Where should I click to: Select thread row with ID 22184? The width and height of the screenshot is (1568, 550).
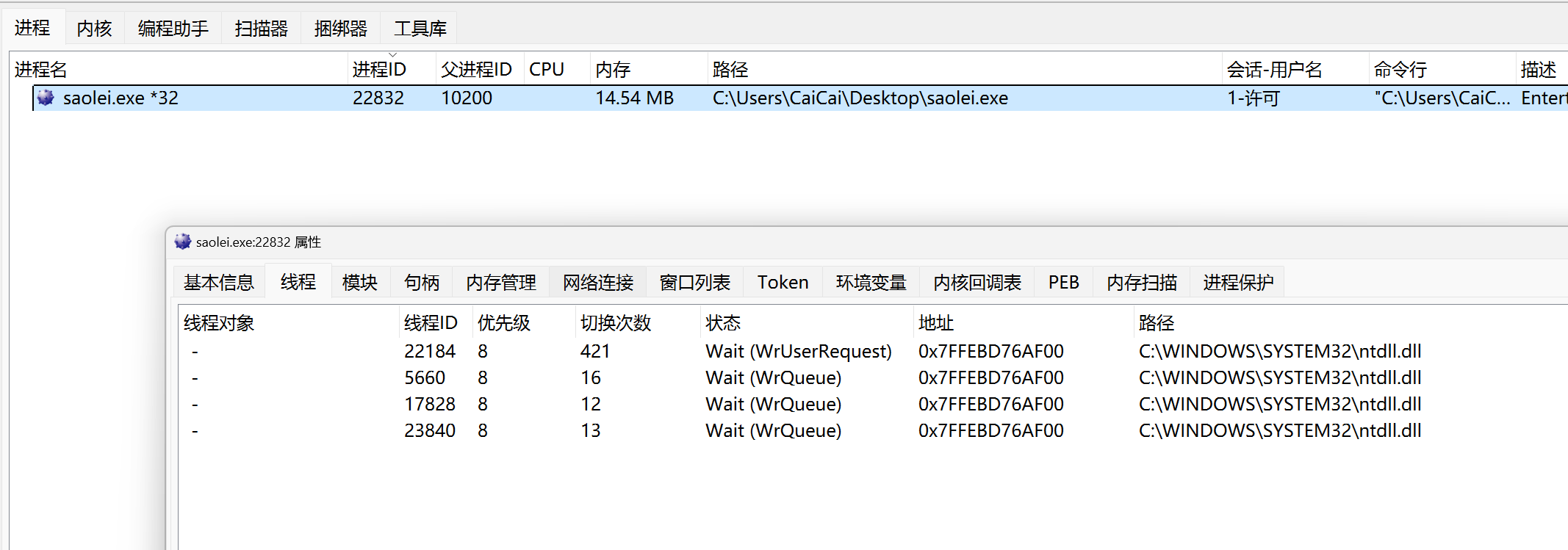coord(874,351)
